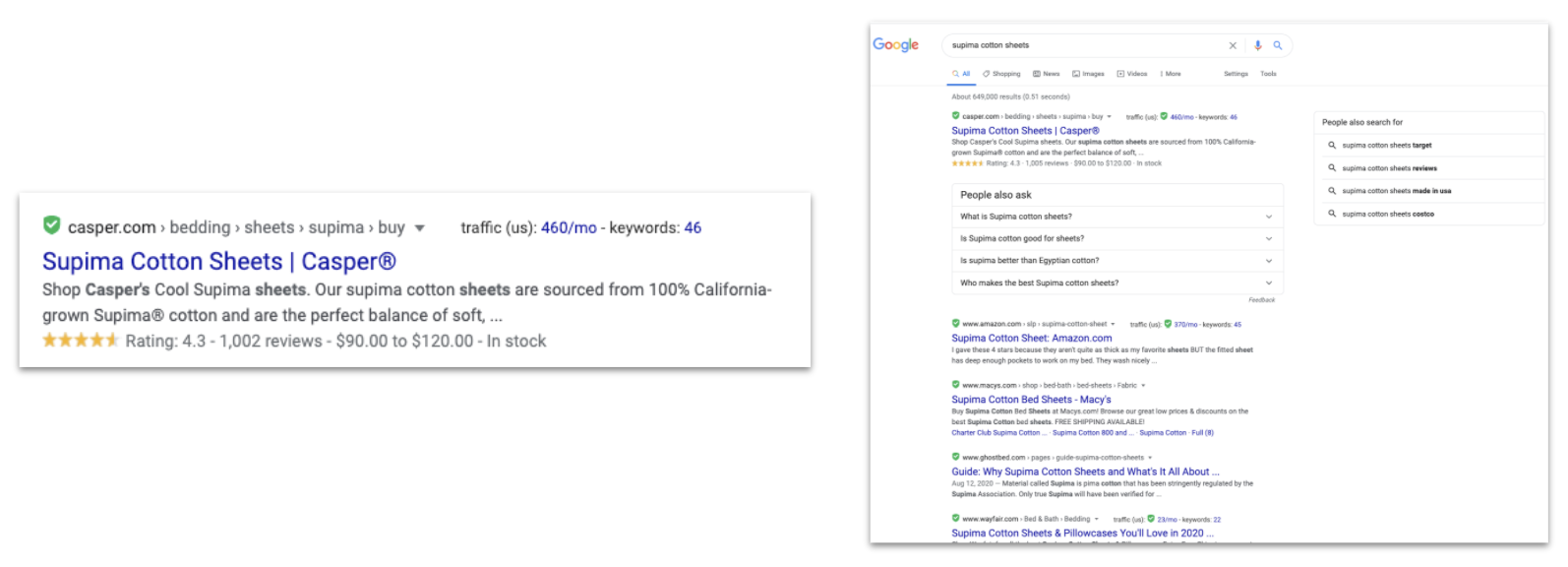
Task: Open the More search options menu
Action: 1171,74
